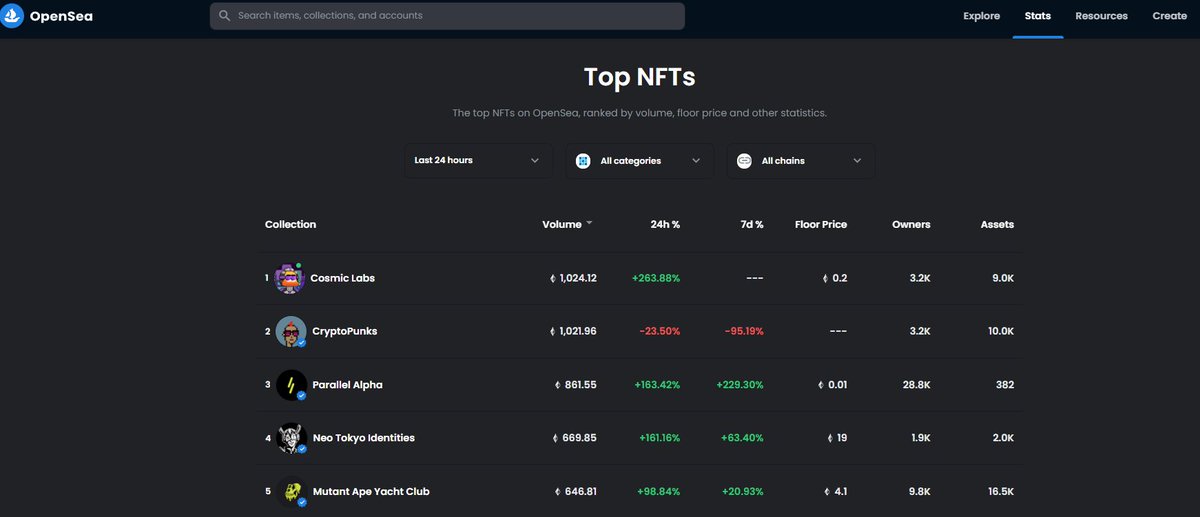Click the Volume sort arrow icon
Viewport: 1200px width, 517px height.
click(x=589, y=223)
